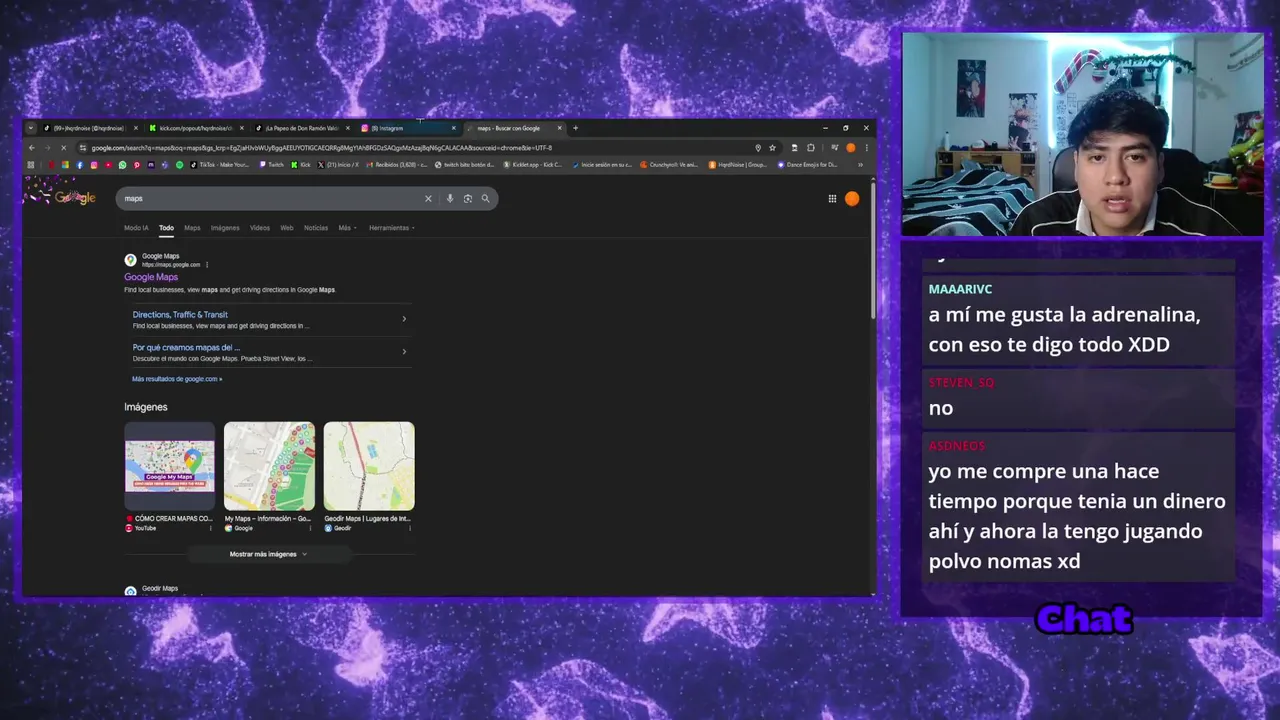The width and height of the screenshot is (1280, 720).
Task: Open the tab search dropdown arrow
Action: (x=31, y=128)
